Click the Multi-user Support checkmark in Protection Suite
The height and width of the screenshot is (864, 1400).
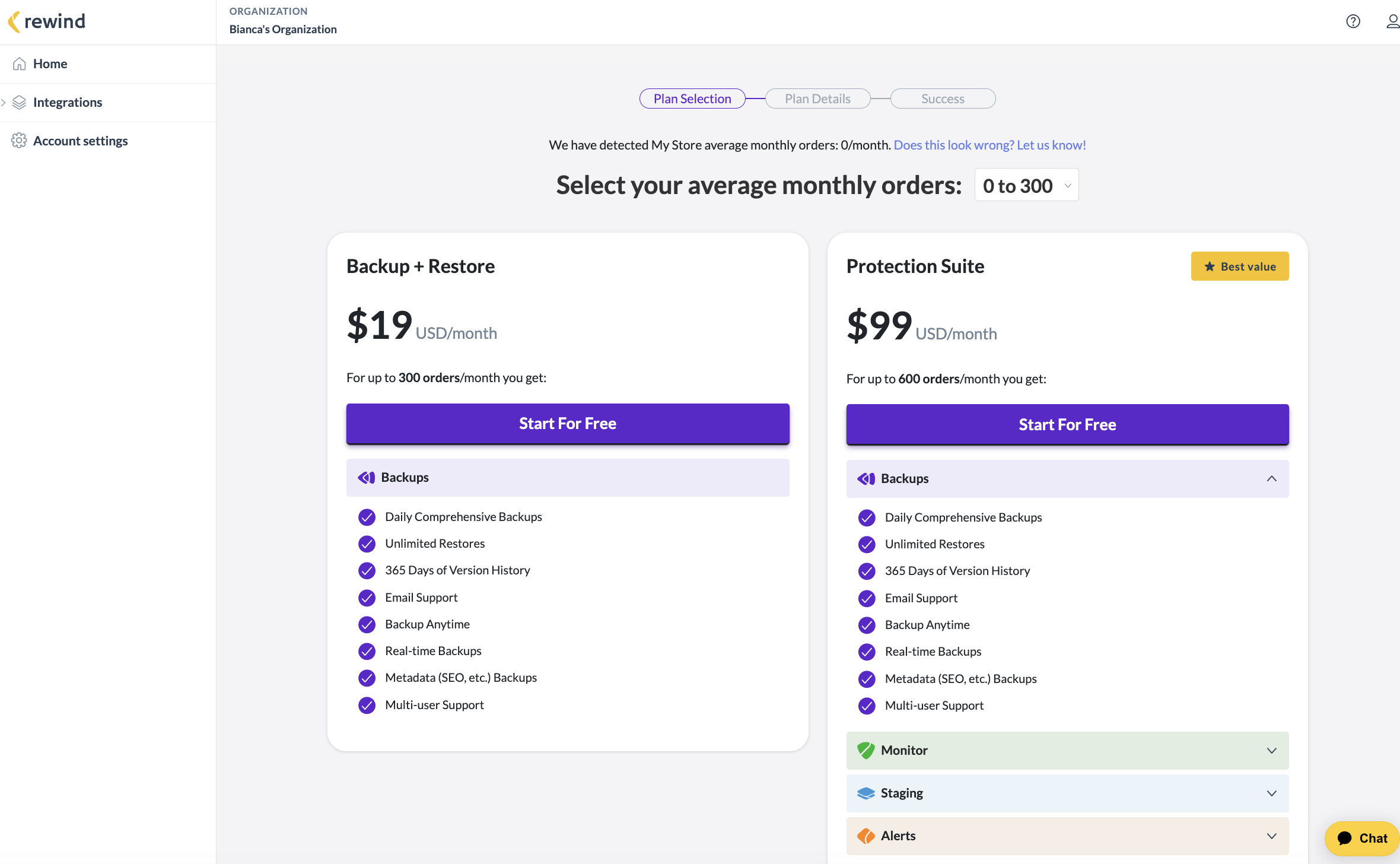(x=867, y=706)
